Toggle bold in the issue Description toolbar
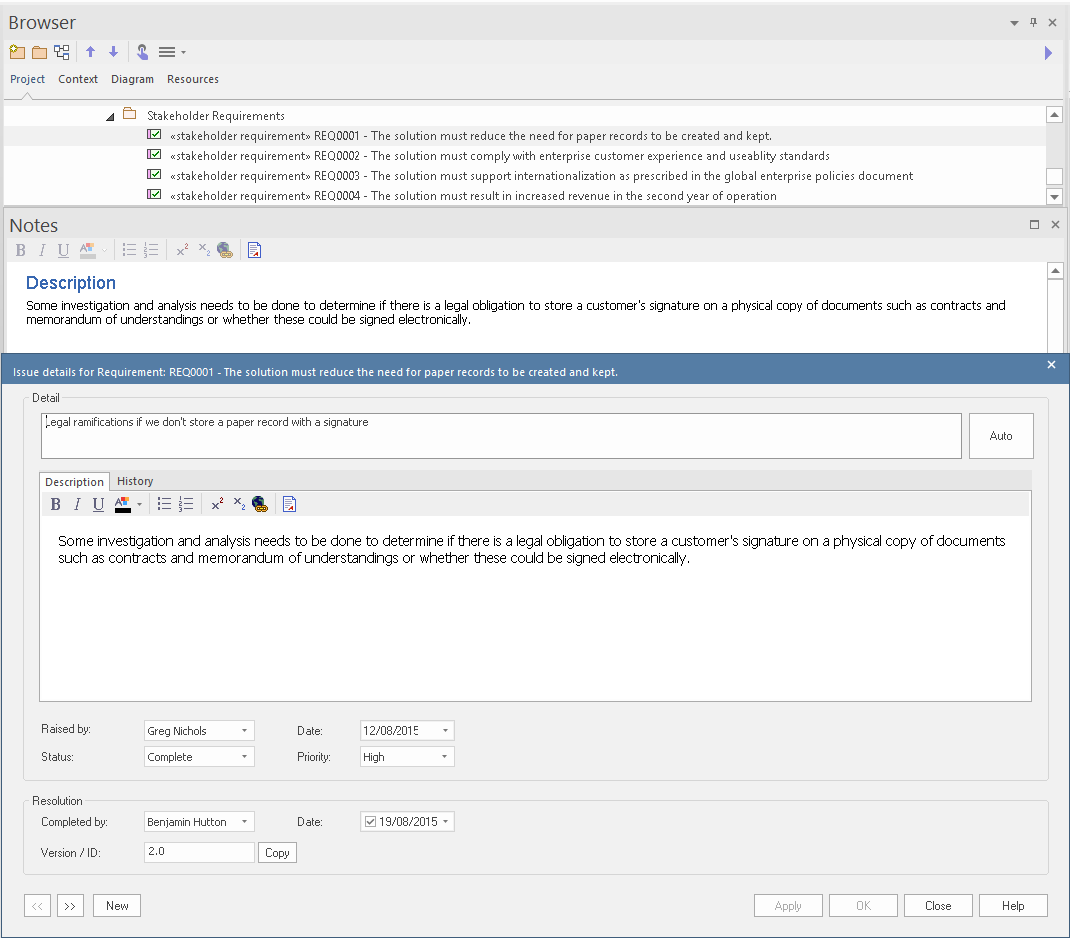Screen dimensions: 1070x938 coord(56,504)
